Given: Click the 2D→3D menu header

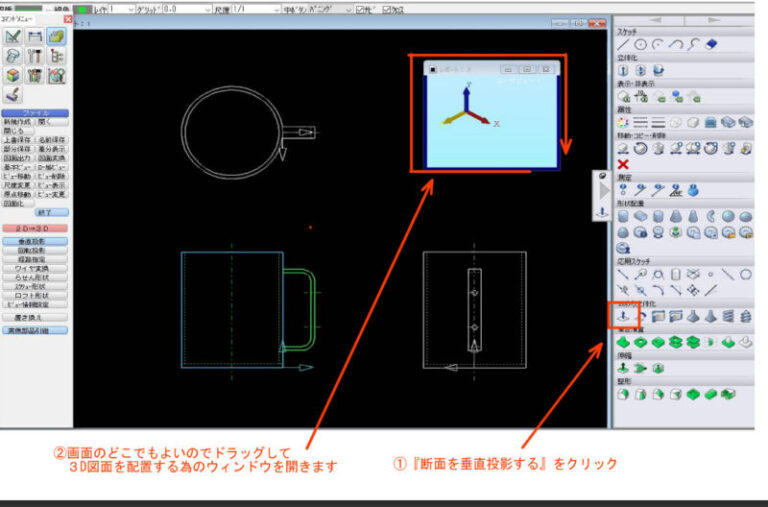Looking at the screenshot, I should [x=35, y=228].
